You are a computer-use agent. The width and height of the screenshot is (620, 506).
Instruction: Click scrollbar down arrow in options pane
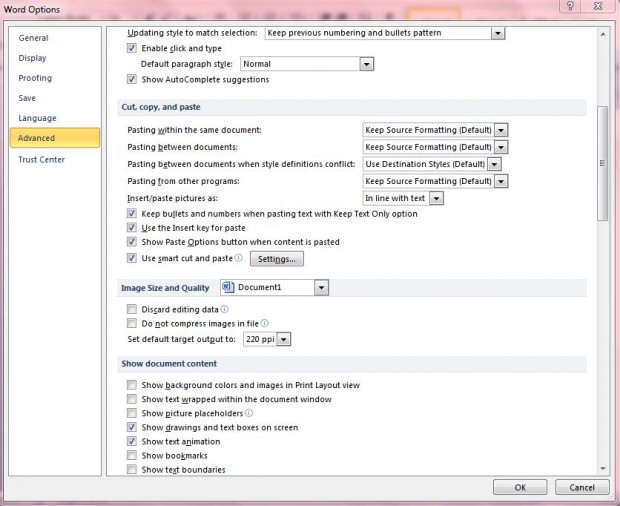[x=603, y=469]
